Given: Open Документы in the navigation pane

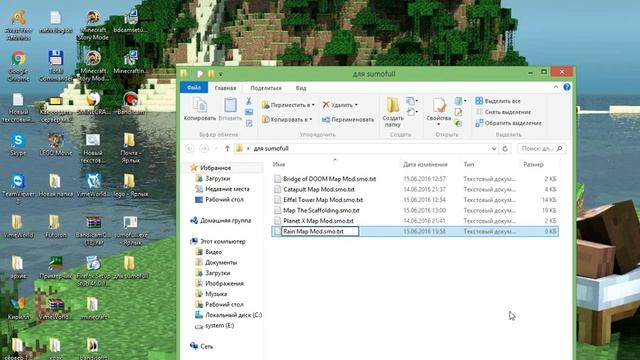Looking at the screenshot, I should [221, 262].
